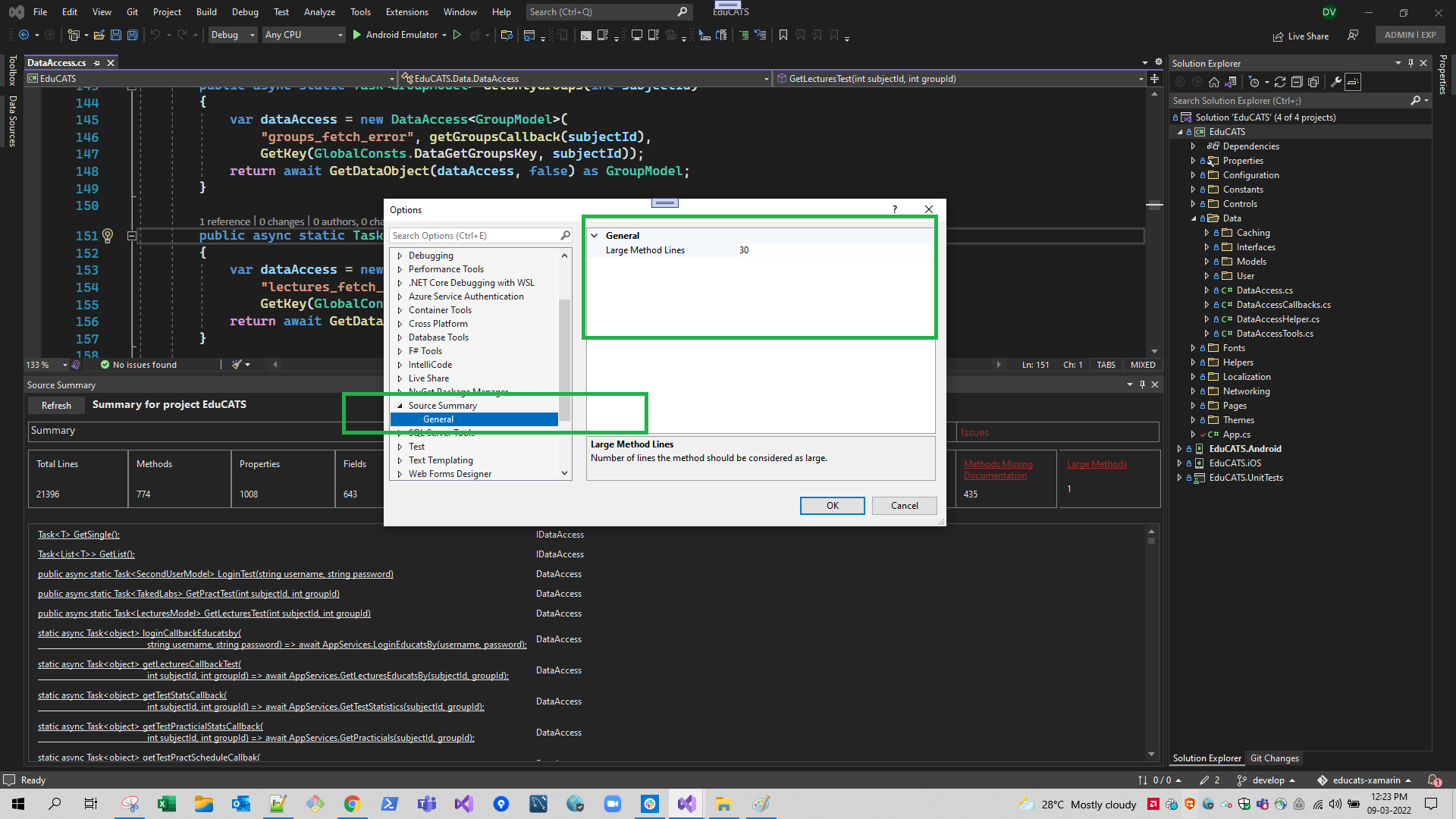
Task: Click the help question mark in the Options dialog
Action: 894,209
